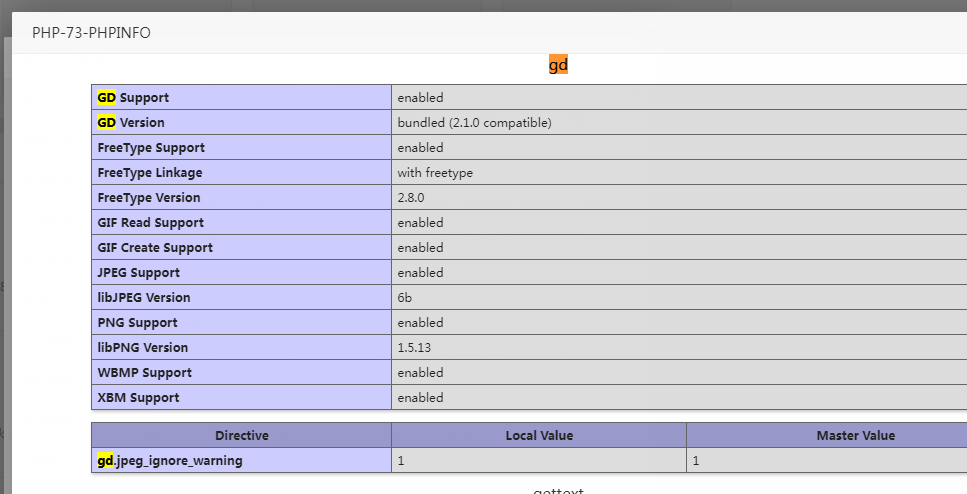Select the gd.jpeg_ignore_warning directive cell
Viewport: 967px width, 494px height.
(241, 460)
